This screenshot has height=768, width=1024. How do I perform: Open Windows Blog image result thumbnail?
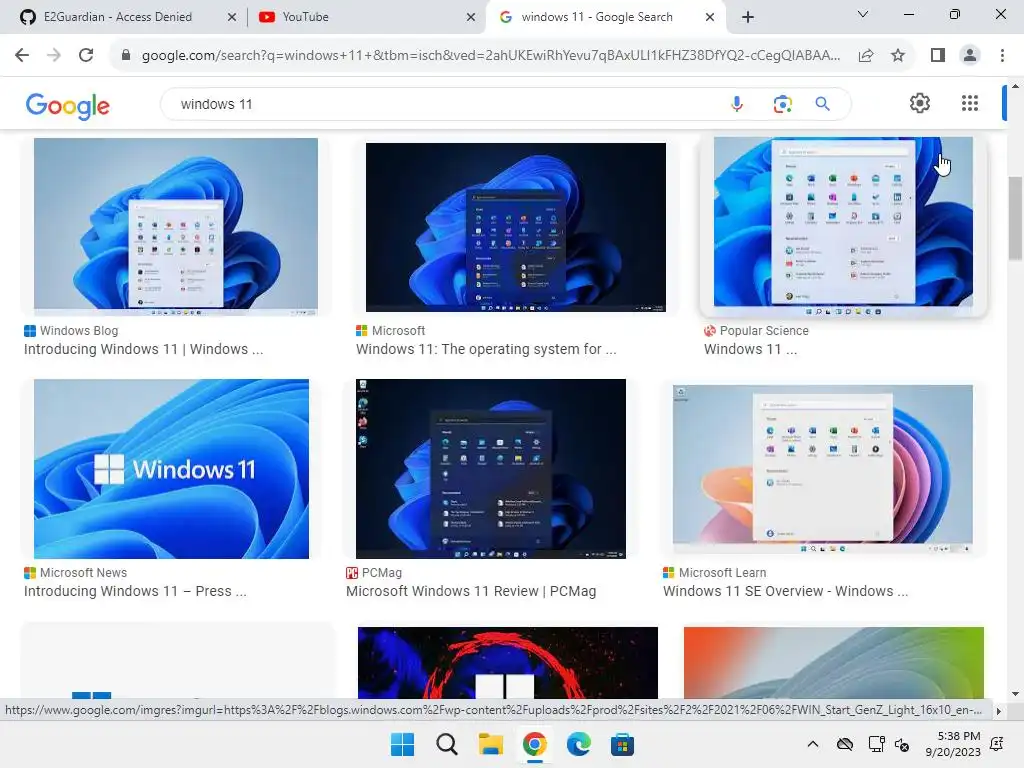coord(176,227)
